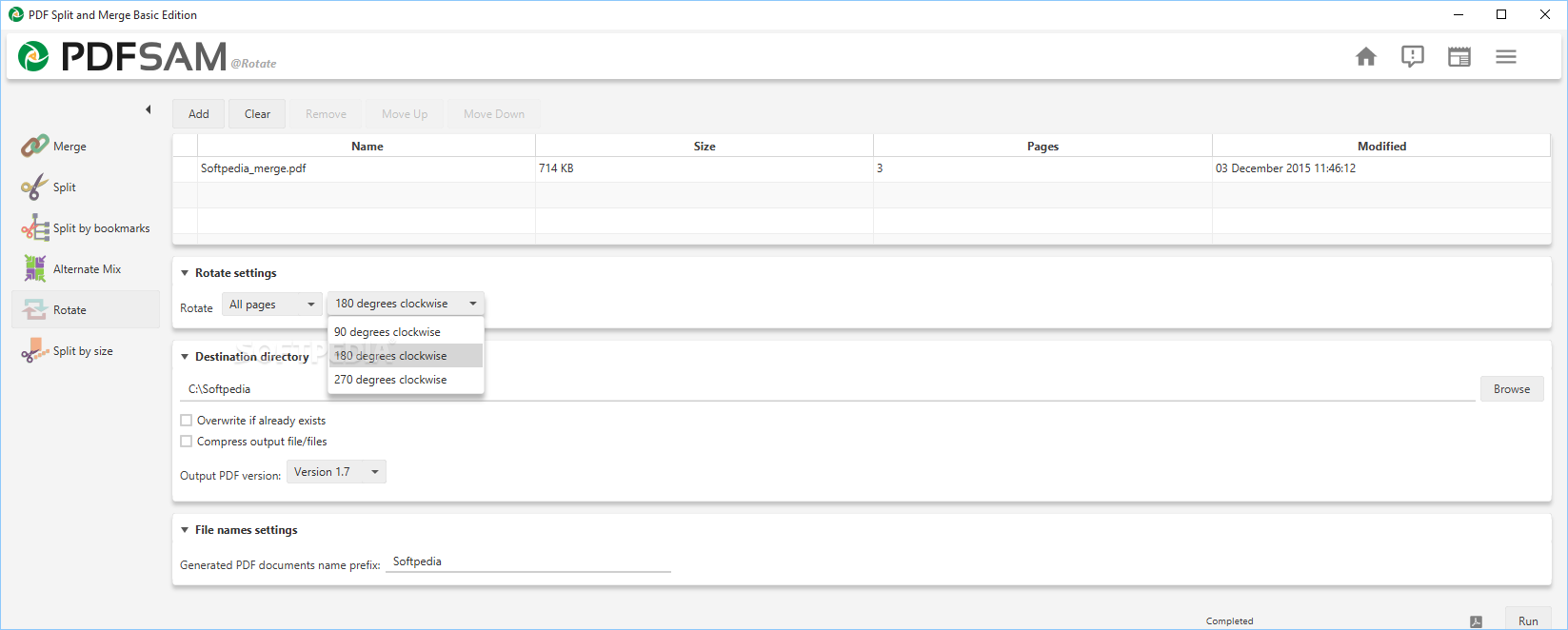
Task: Open the Split scissors icon
Action: coord(35,187)
